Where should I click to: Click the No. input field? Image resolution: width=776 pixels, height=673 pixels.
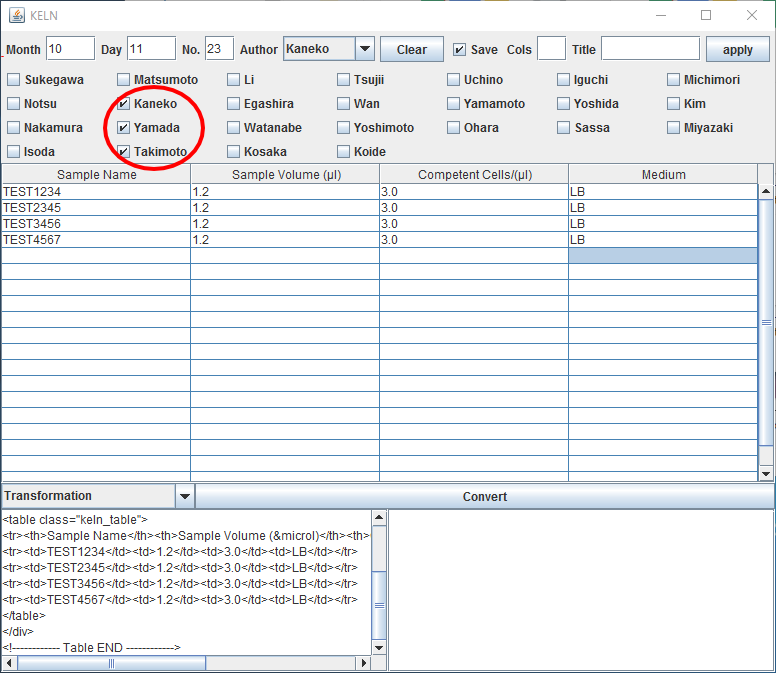pos(219,48)
